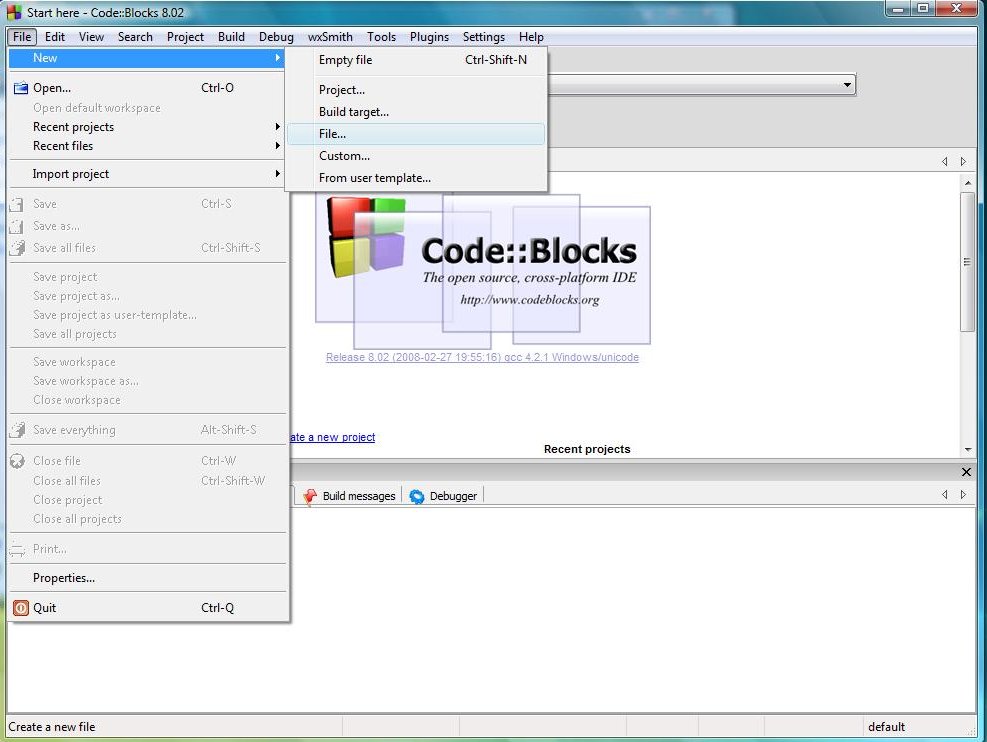Click the down arrow of the right vertical scrollbar
This screenshot has height=742, width=987.
966,448
